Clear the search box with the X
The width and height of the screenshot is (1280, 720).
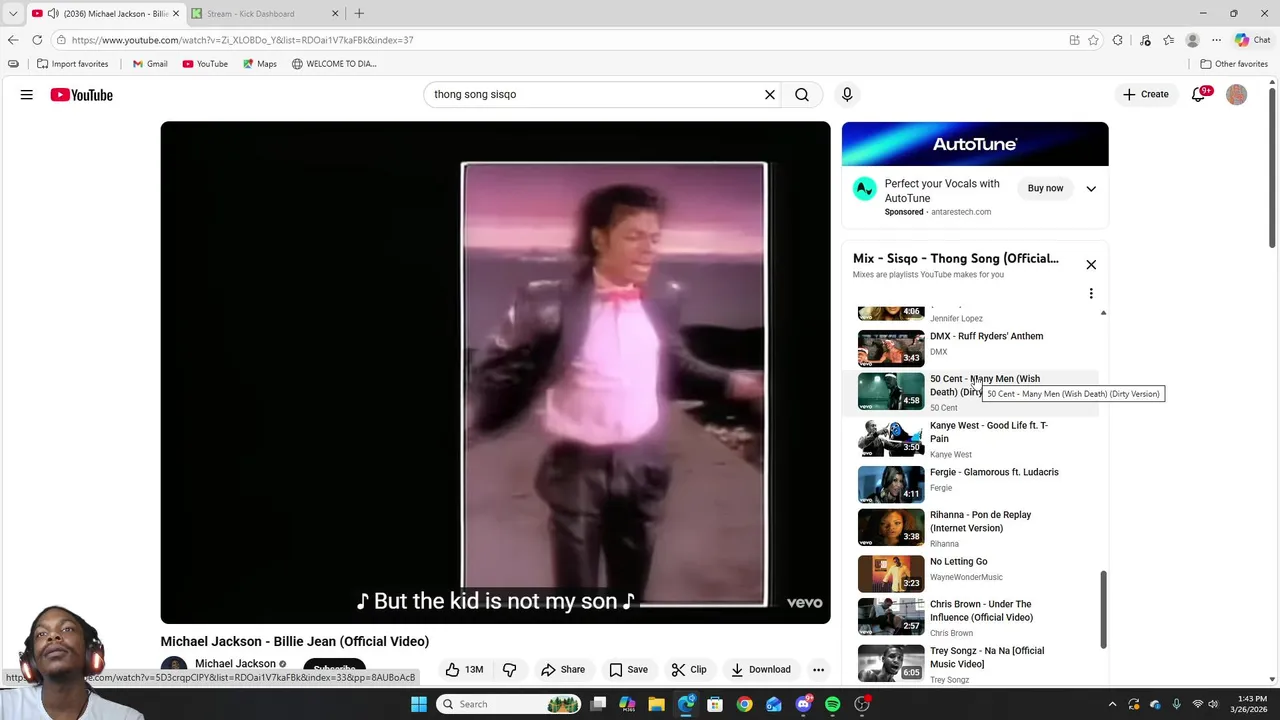tap(770, 95)
